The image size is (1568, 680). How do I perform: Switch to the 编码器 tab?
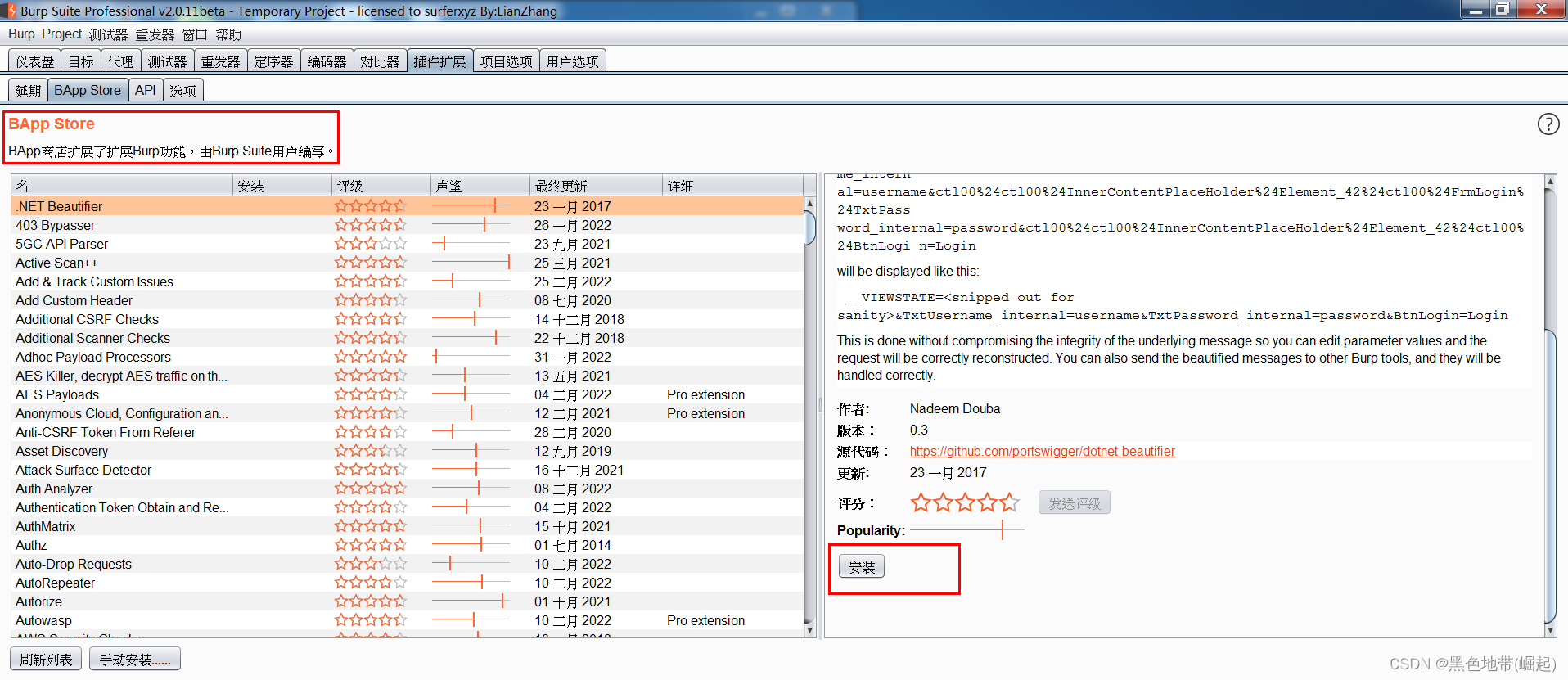tap(327, 61)
